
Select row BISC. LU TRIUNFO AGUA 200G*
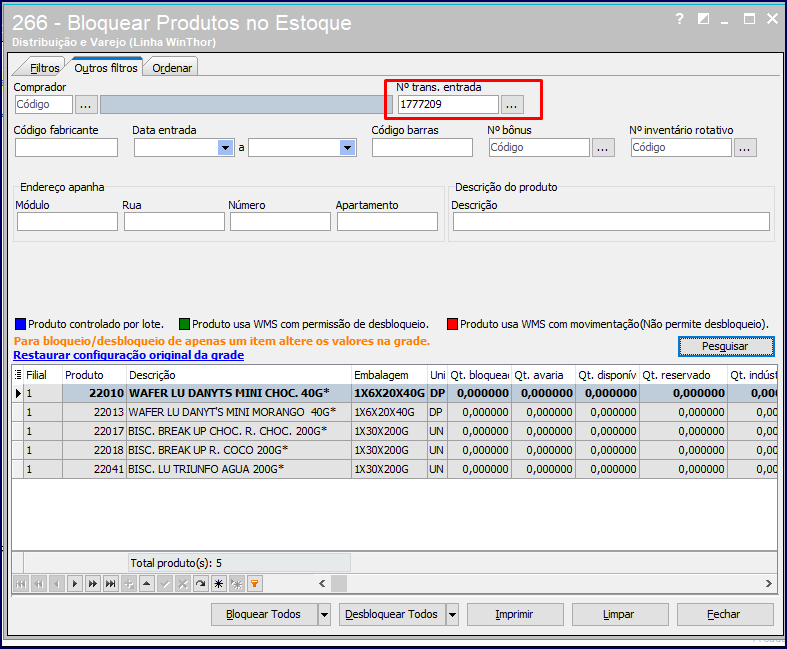[395, 469]
